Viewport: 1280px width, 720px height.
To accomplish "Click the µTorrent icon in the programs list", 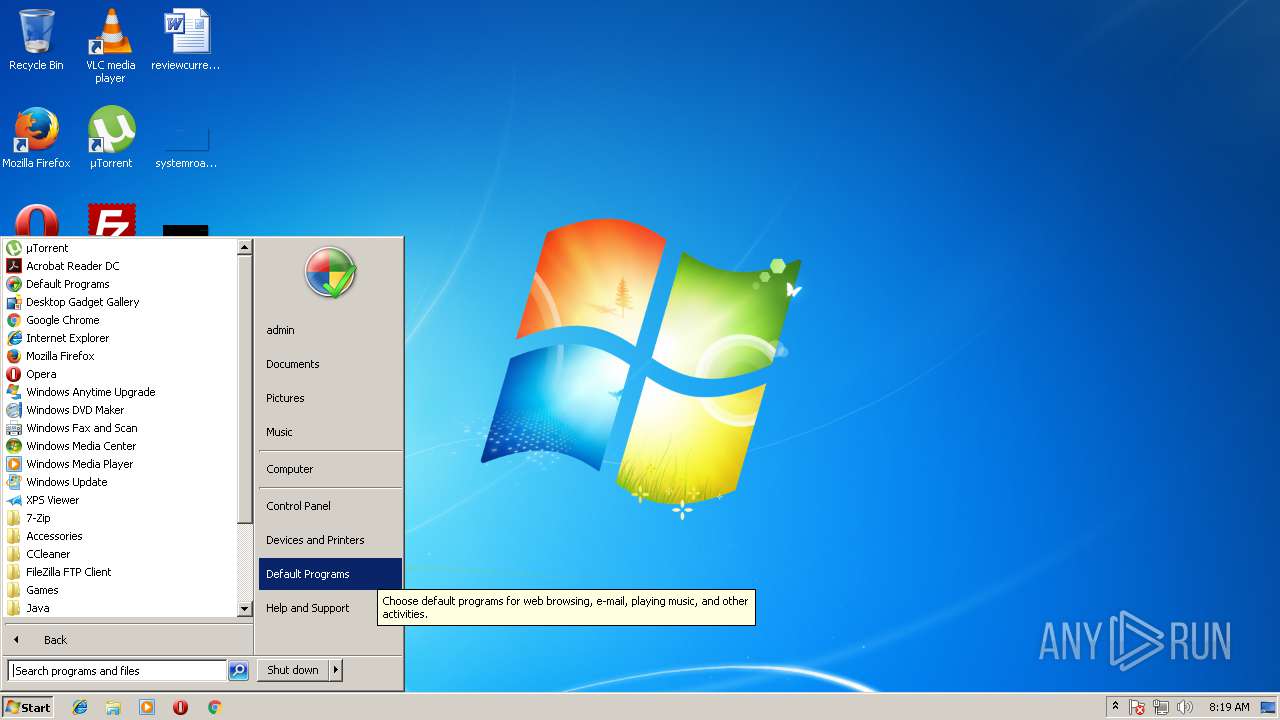I will pyautogui.click(x=14, y=248).
